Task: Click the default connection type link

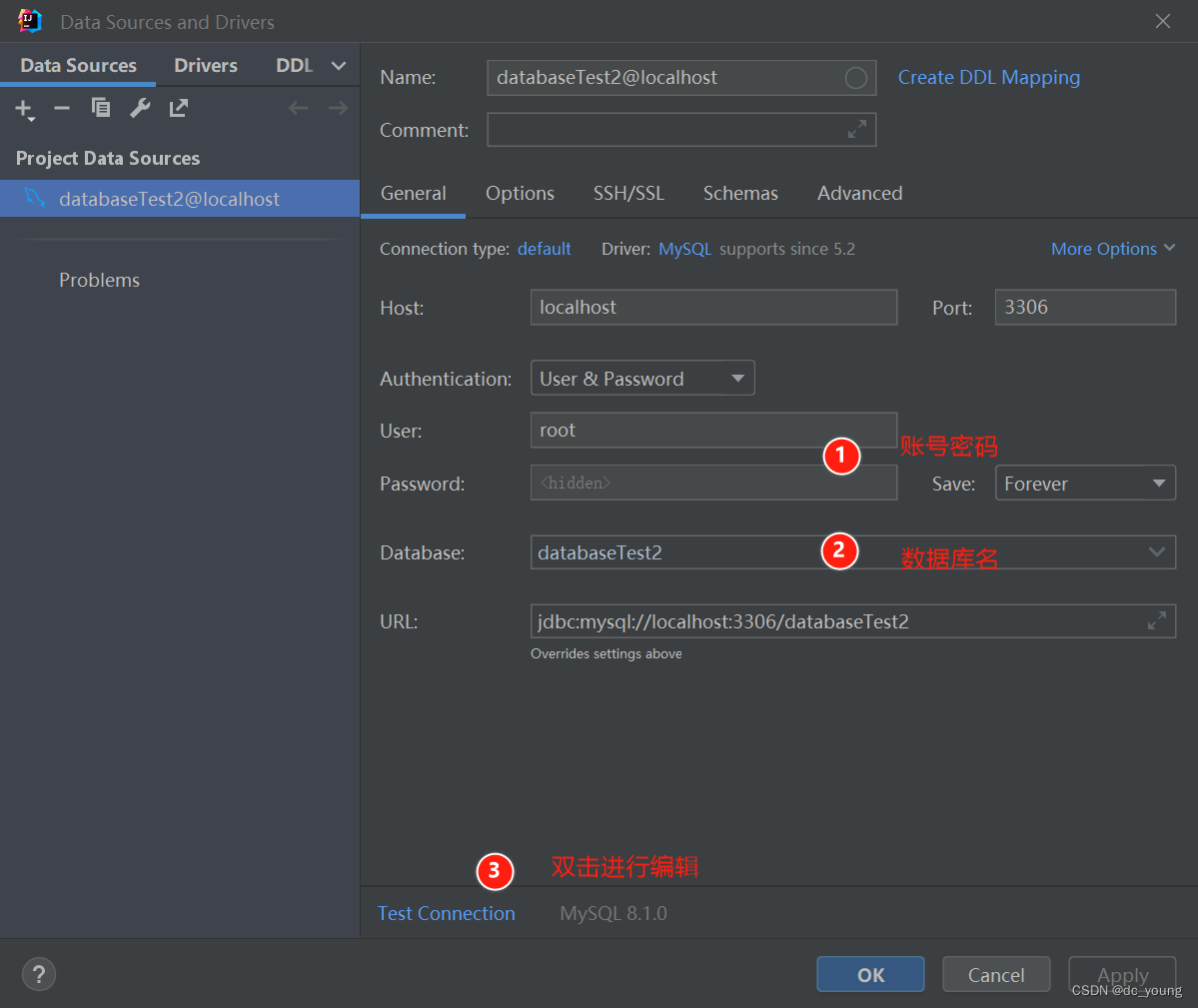Action: 544,249
